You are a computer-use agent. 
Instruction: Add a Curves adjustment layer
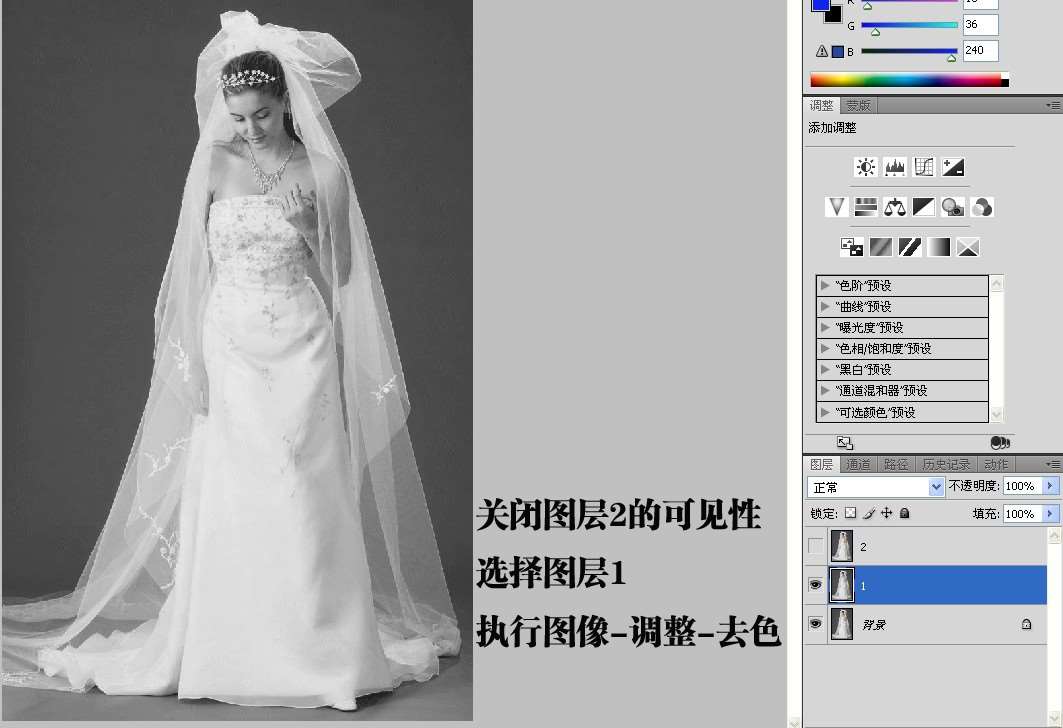tap(923, 167)
